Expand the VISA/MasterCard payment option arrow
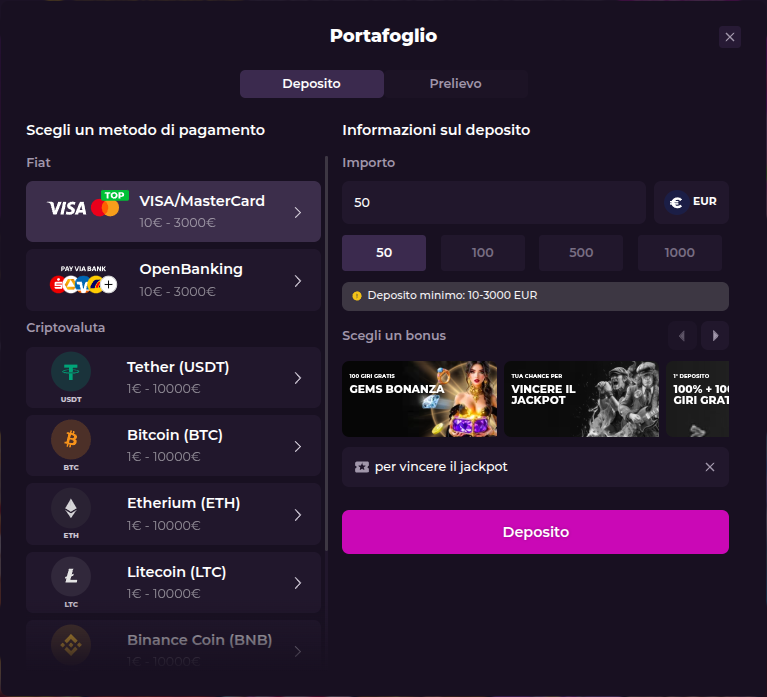This screenshot has height=697, width=767. tap(298, 212)
